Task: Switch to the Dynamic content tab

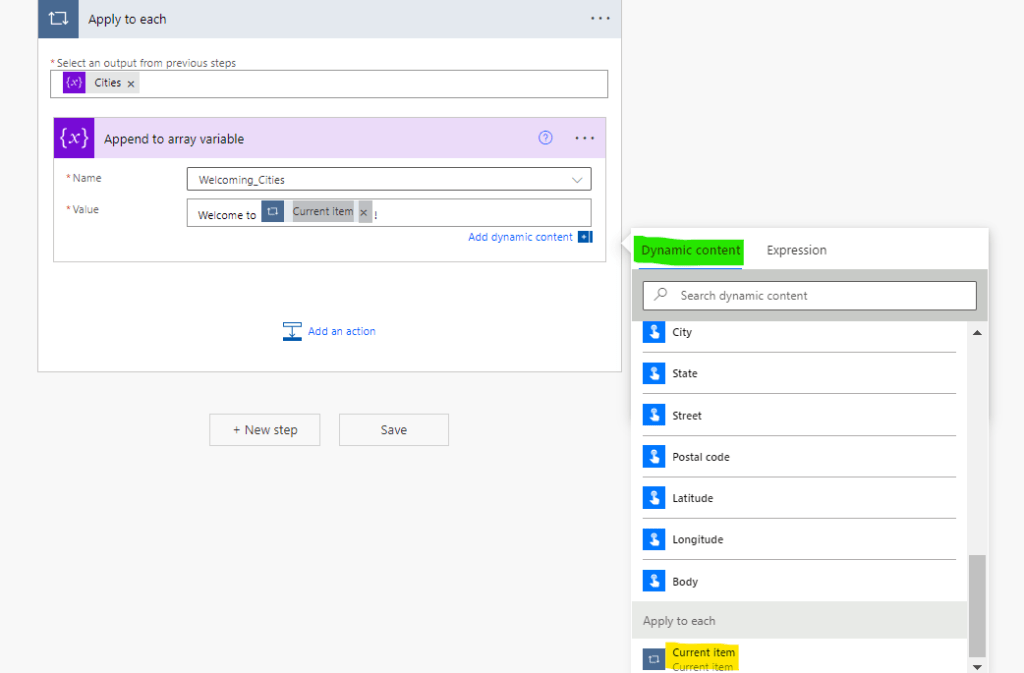Action: point(688,250)
